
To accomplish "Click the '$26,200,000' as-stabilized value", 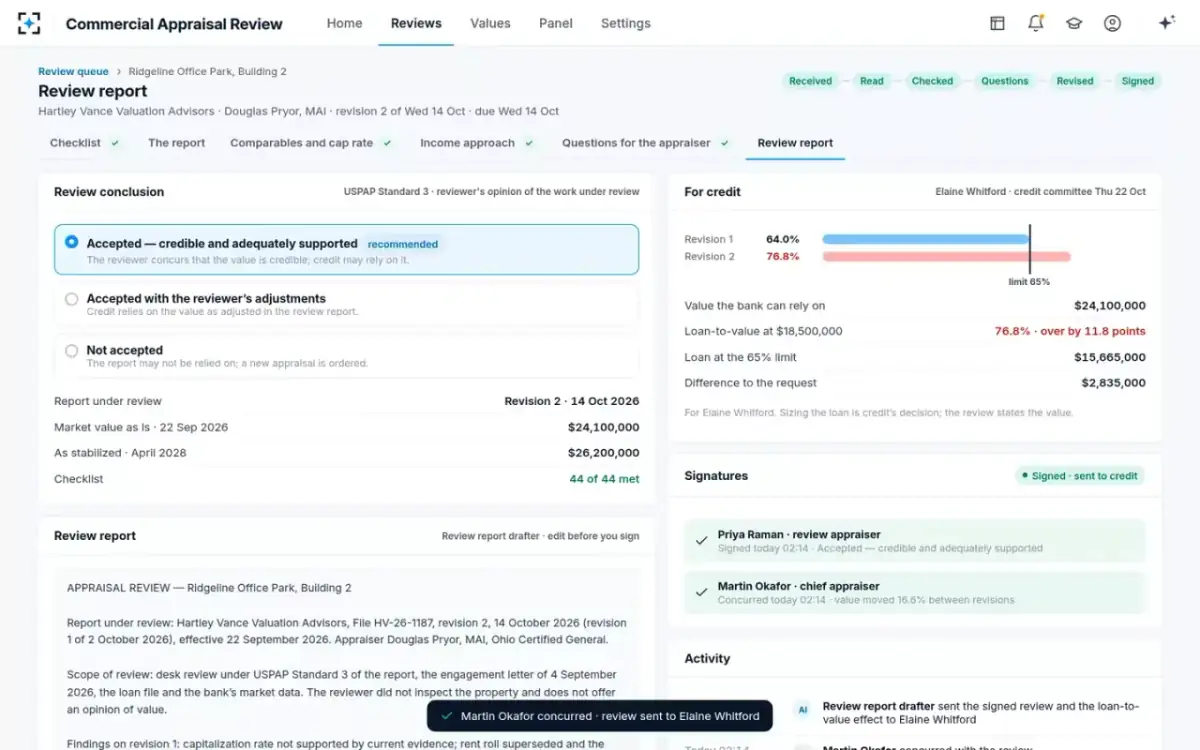I will (603, 453).
